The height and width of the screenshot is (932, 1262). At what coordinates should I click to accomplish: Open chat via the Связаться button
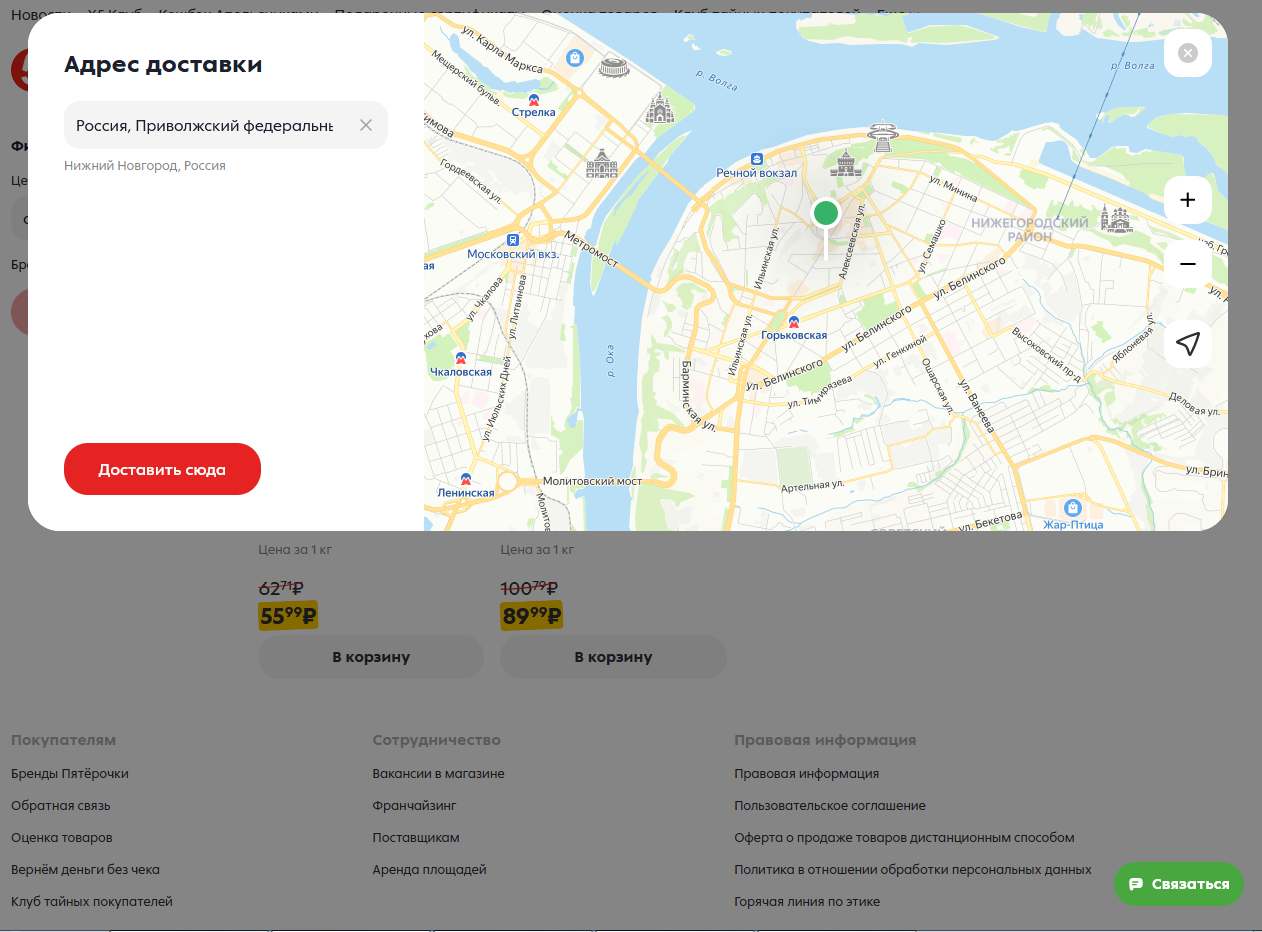[1179, 884]
